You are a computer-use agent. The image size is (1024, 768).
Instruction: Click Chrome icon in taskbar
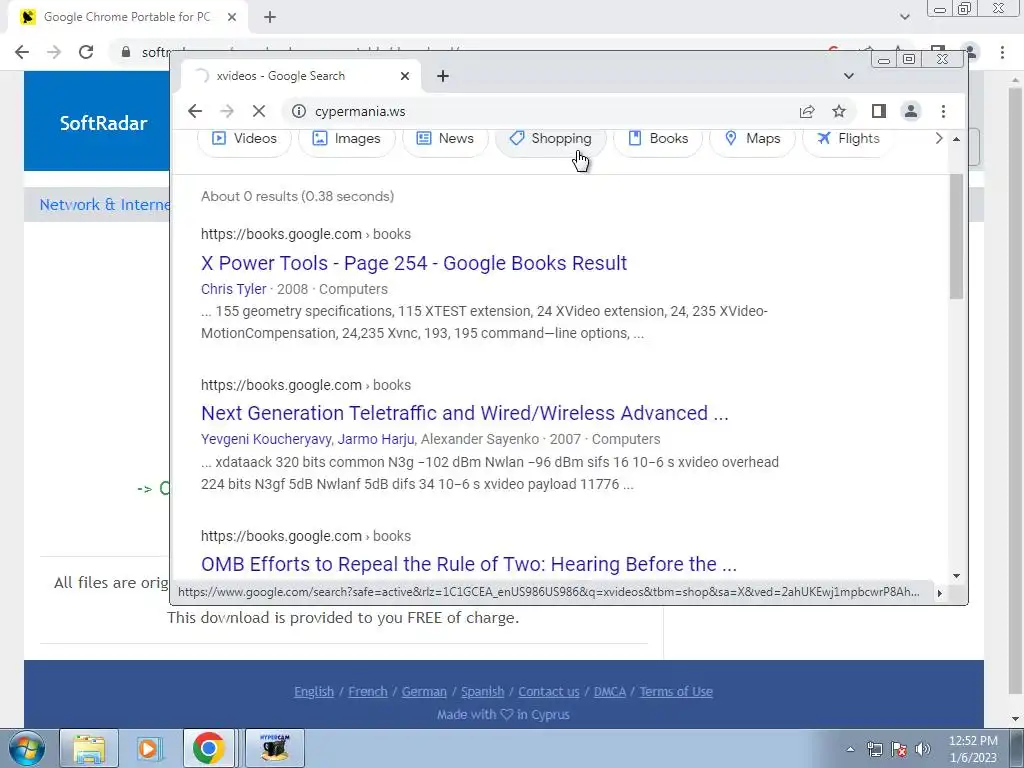click(208, 748)
